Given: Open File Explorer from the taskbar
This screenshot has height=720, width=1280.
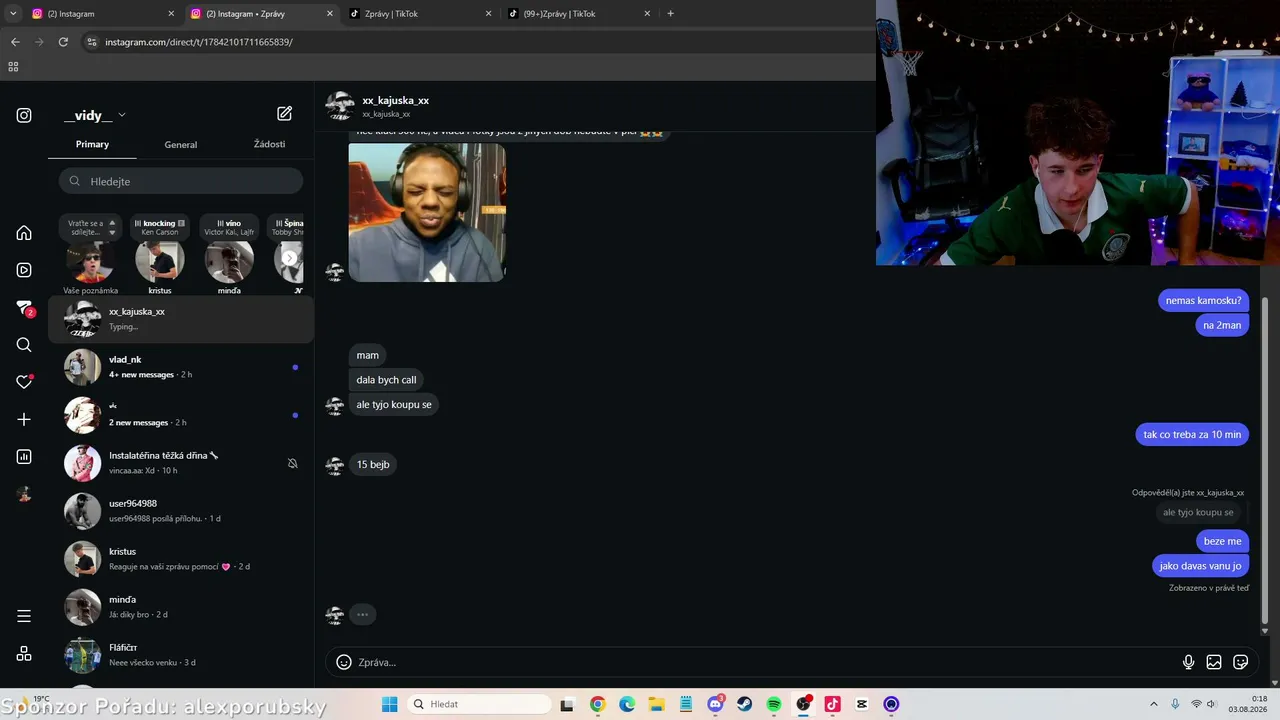Looking at the screenshot, I should pos(656,704).
